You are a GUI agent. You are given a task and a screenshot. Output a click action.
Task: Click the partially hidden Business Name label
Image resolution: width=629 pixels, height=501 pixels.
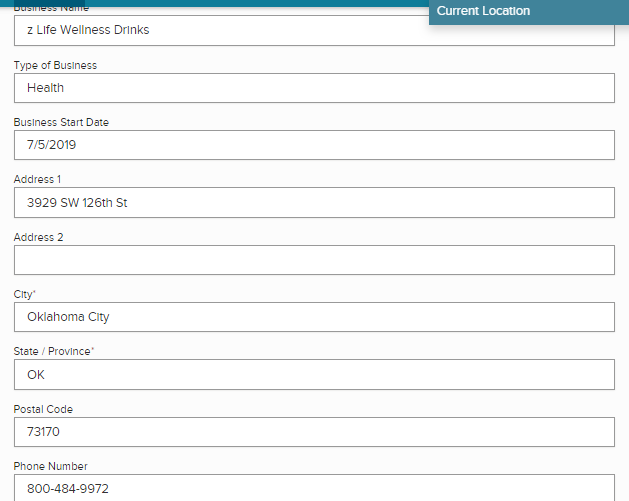pyautogui.click(x=50, y=8)
